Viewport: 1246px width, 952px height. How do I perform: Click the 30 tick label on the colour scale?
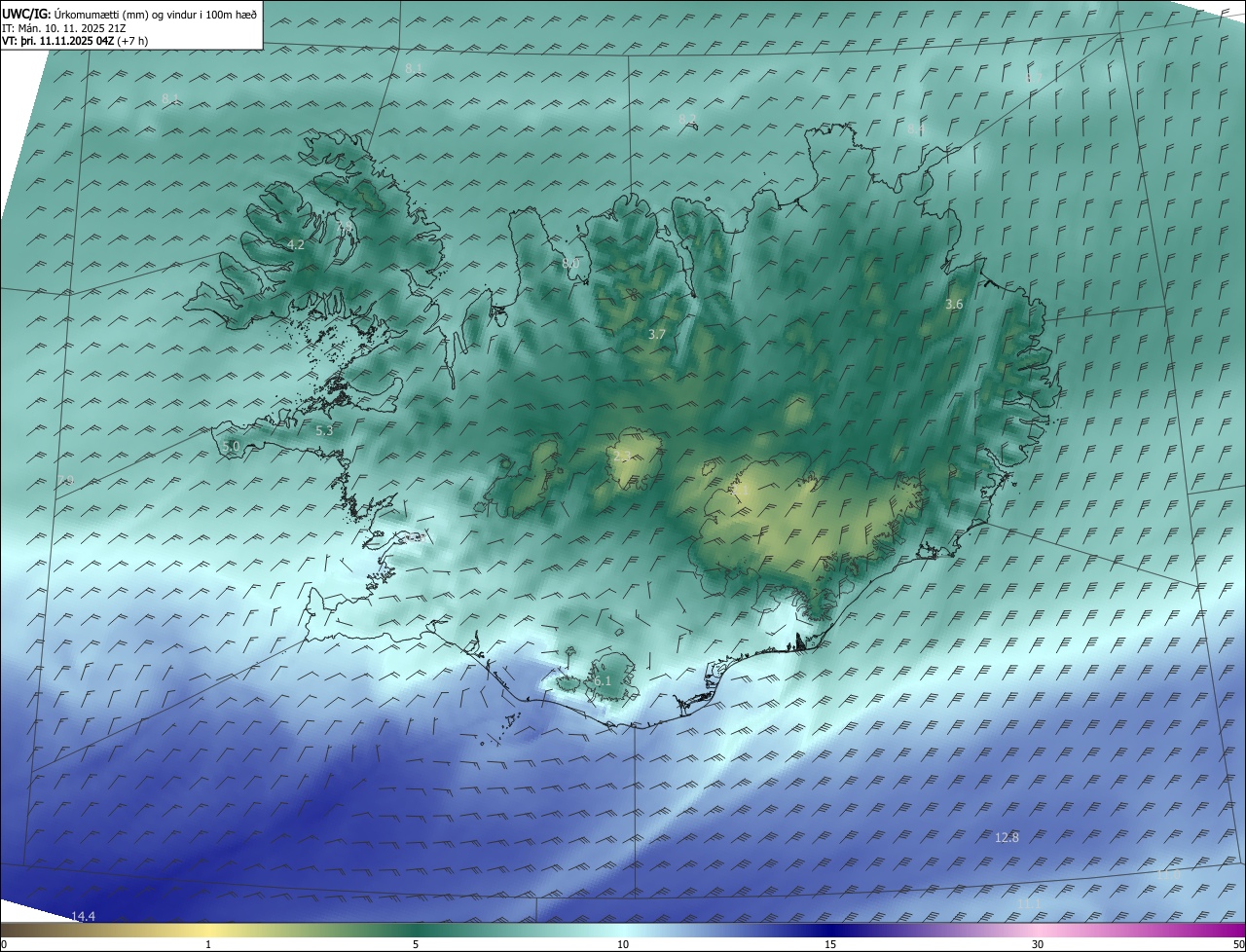coord(1038,944)
